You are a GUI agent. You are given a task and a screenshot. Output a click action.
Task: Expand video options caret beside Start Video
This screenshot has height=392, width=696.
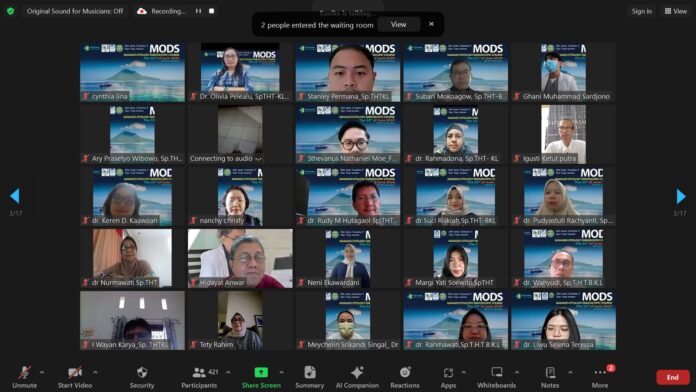95,372
